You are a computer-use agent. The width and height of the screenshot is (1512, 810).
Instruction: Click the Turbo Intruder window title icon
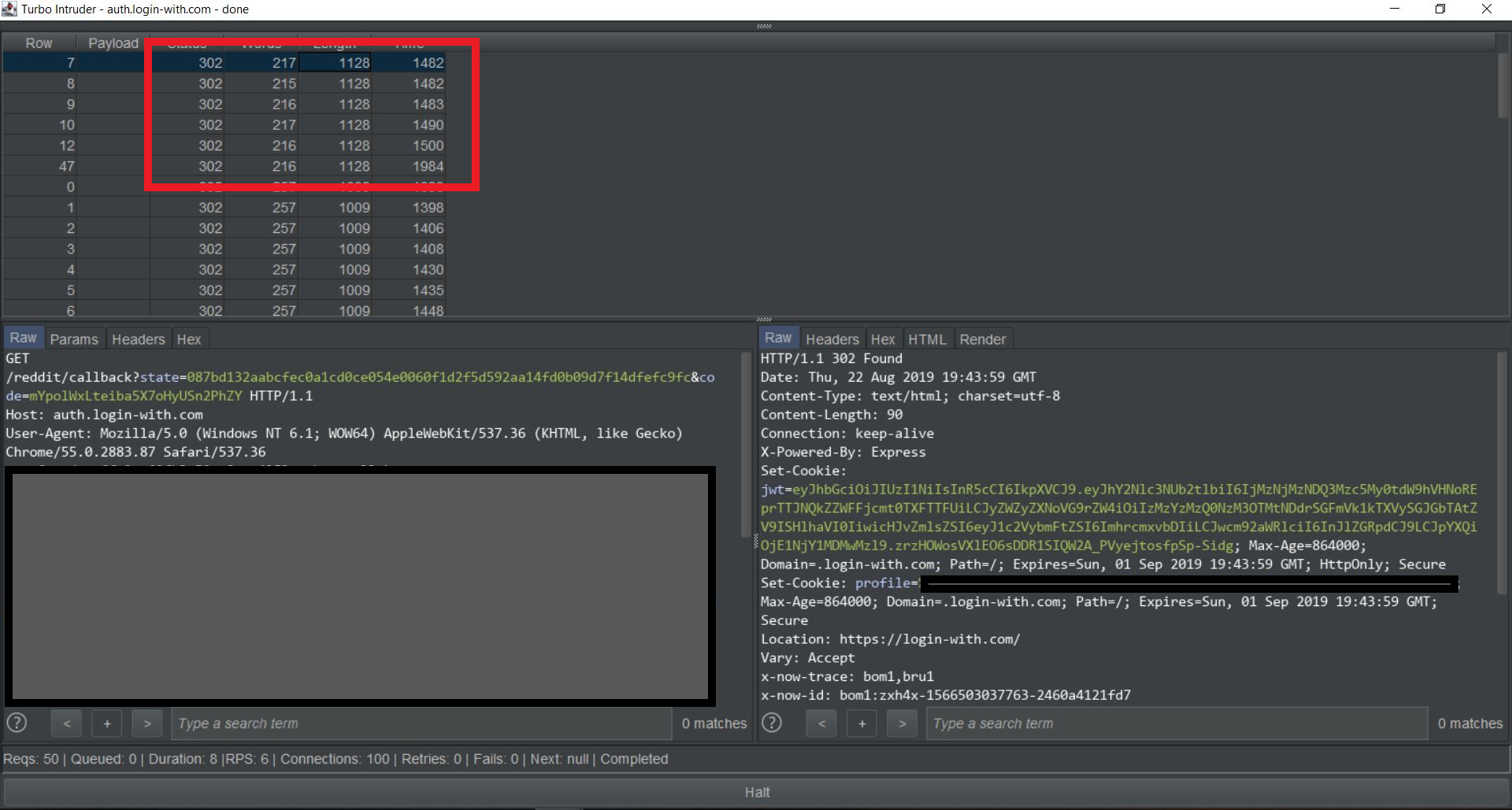[x=9, y=9]
